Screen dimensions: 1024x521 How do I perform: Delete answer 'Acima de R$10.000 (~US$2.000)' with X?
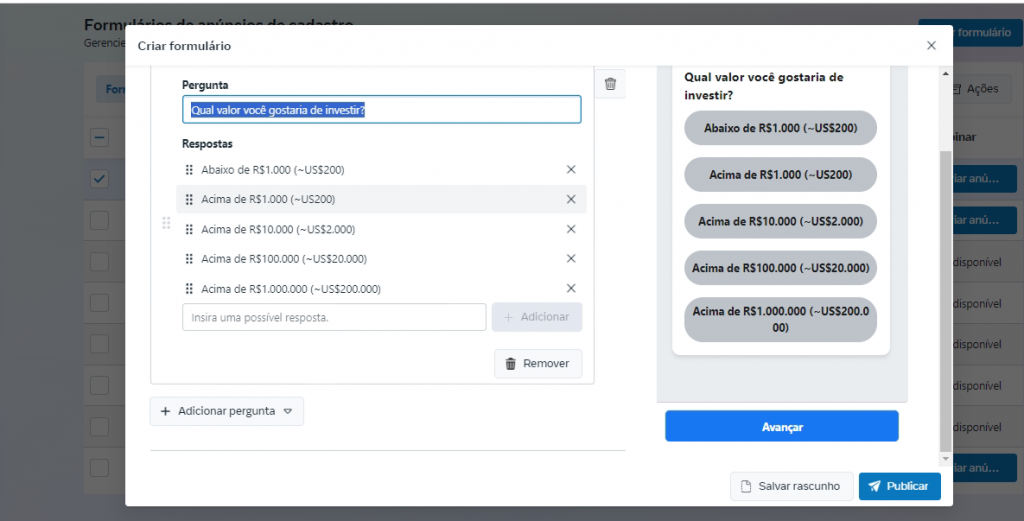[x=571, y=229]
